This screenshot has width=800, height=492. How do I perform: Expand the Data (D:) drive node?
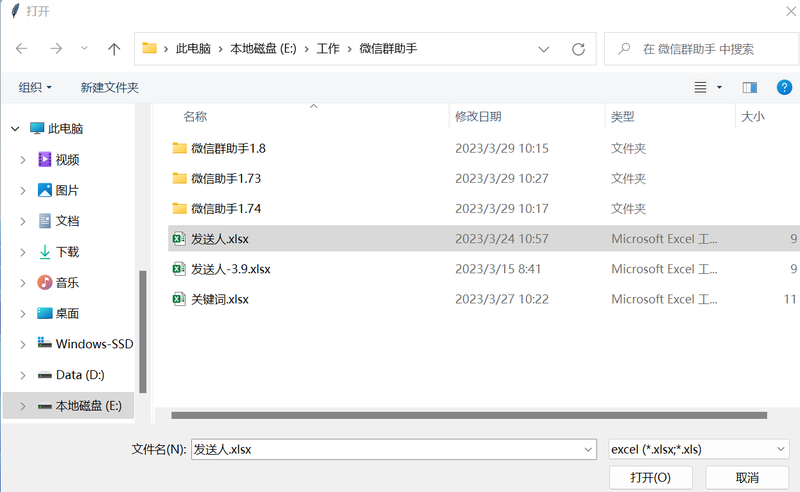pos(22,375)
